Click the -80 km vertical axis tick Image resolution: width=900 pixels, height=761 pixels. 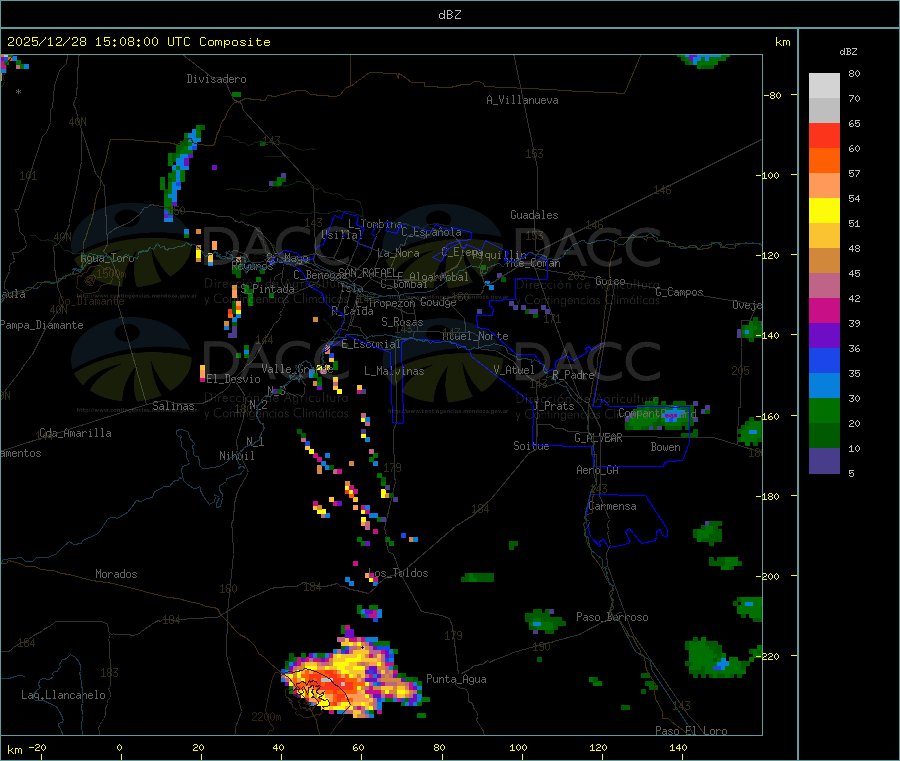click(773, 95)
